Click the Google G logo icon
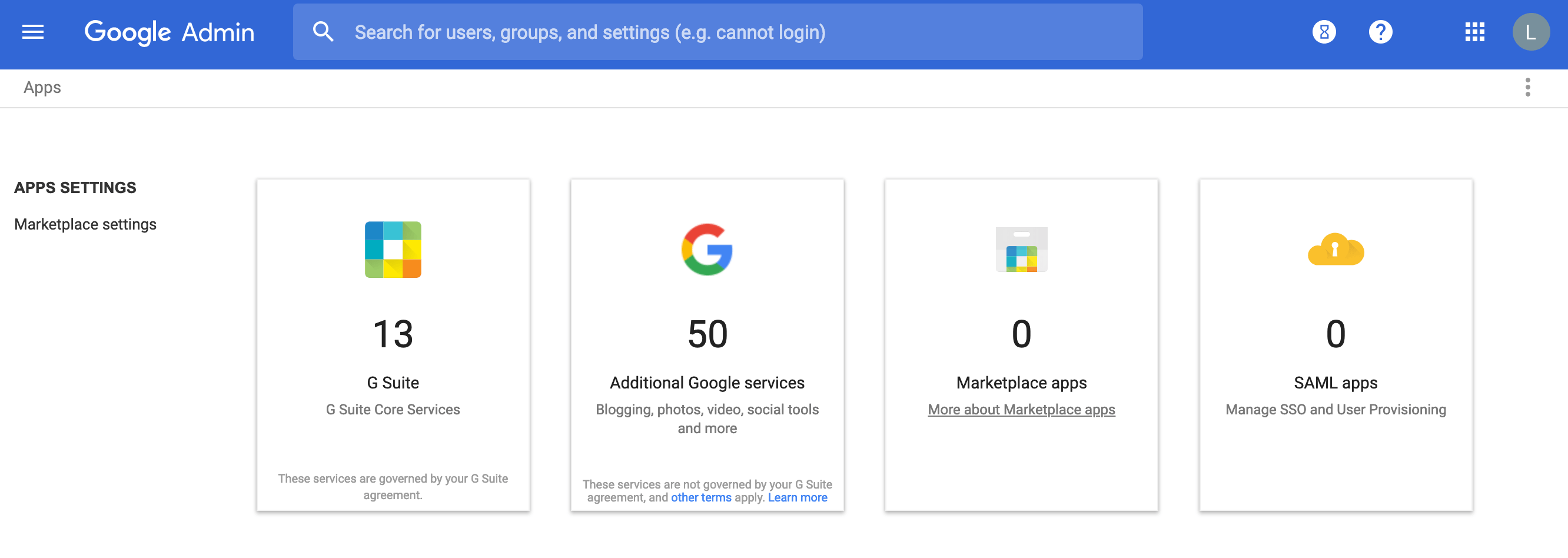 (707, 250)
